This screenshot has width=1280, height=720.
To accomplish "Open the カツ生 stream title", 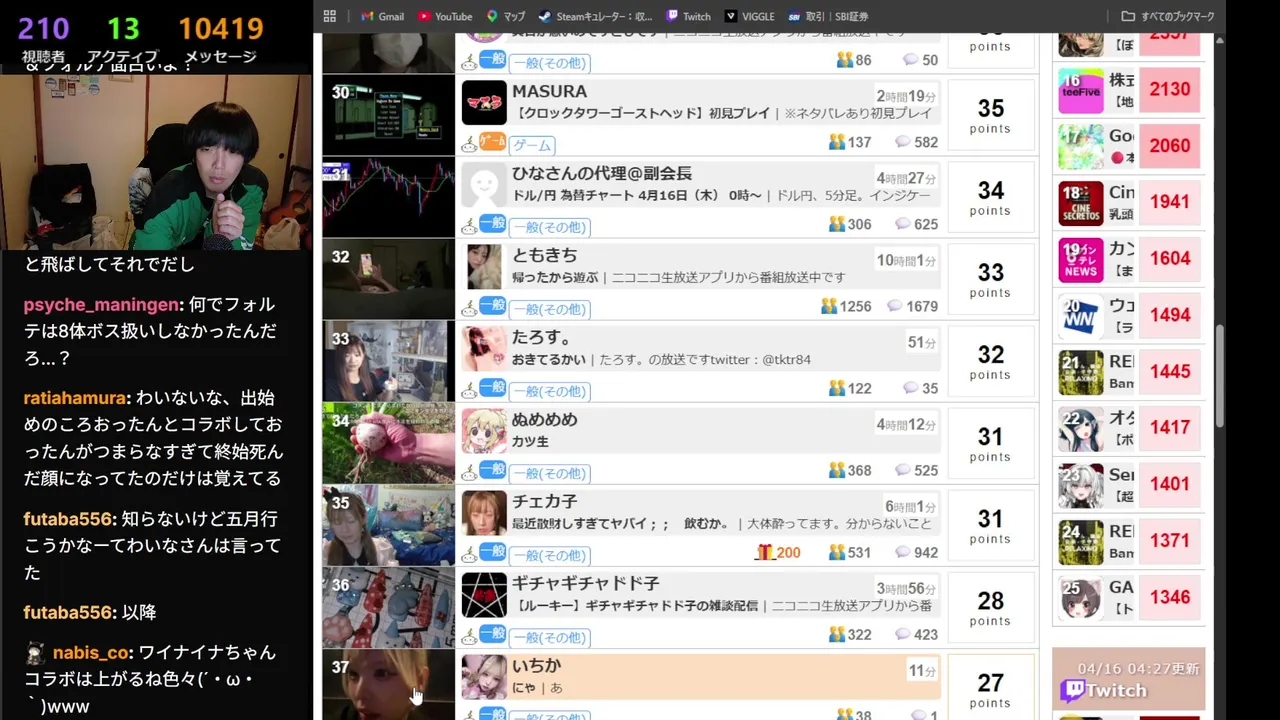I will tap(530, 442).
